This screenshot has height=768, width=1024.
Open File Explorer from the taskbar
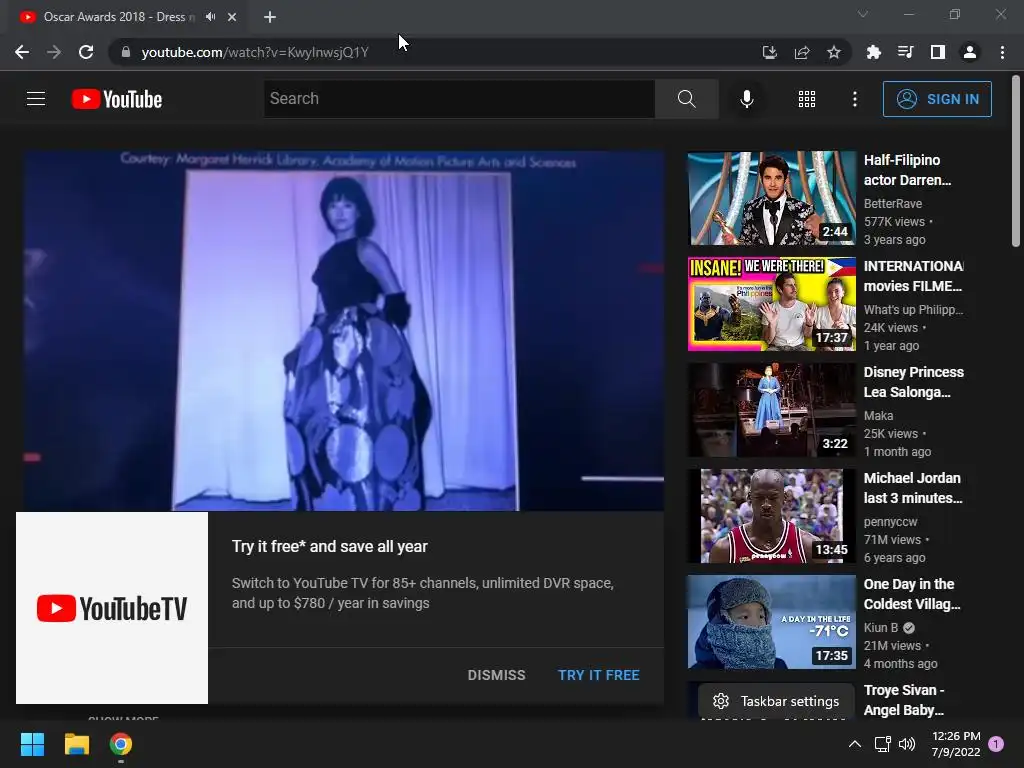pos(76,744)
